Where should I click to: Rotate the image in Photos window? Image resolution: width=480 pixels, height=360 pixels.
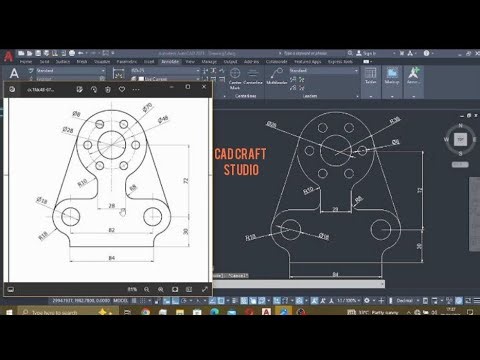tap(94, 89)
